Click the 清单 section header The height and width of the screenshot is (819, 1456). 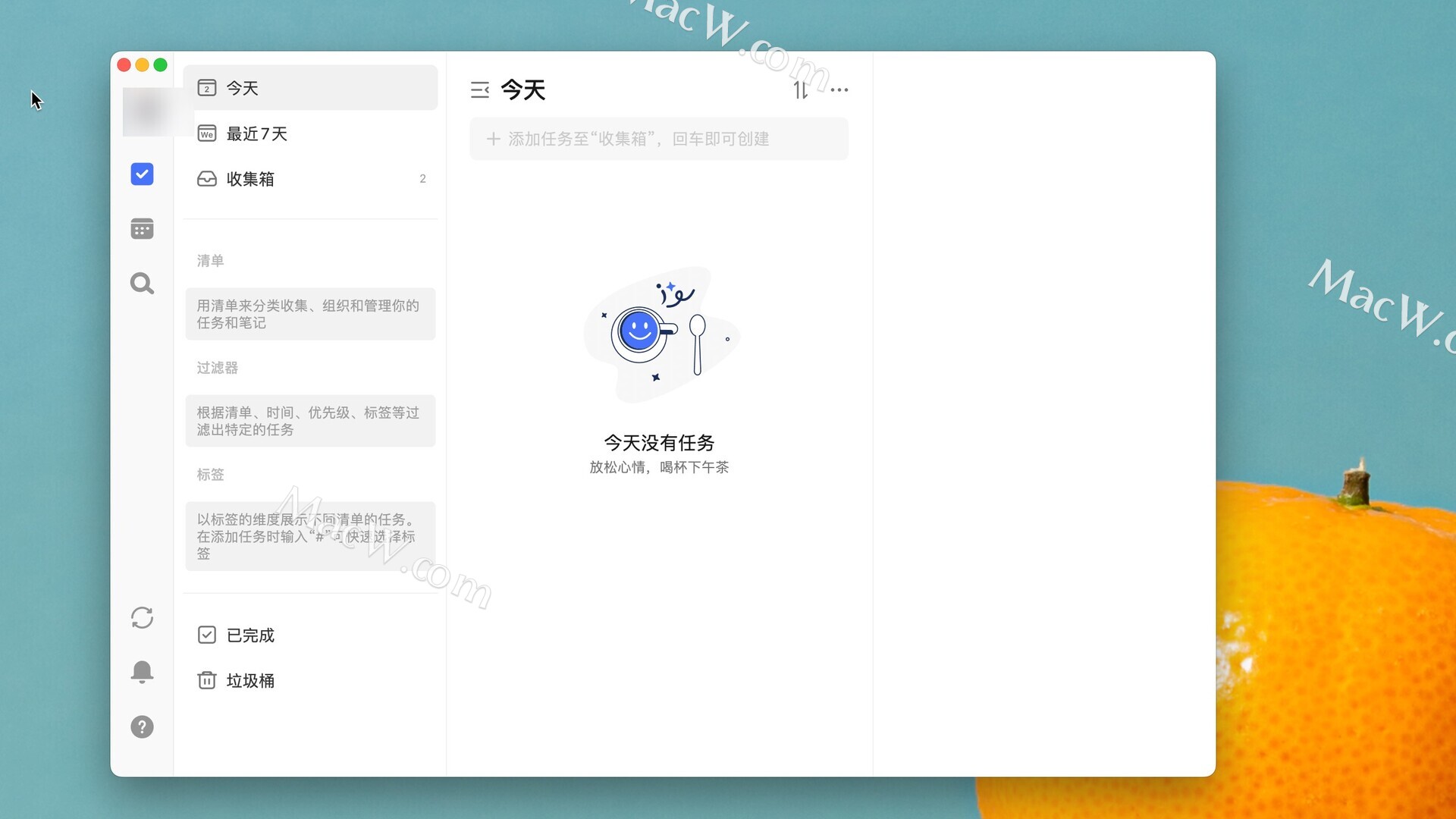point(210,261)
